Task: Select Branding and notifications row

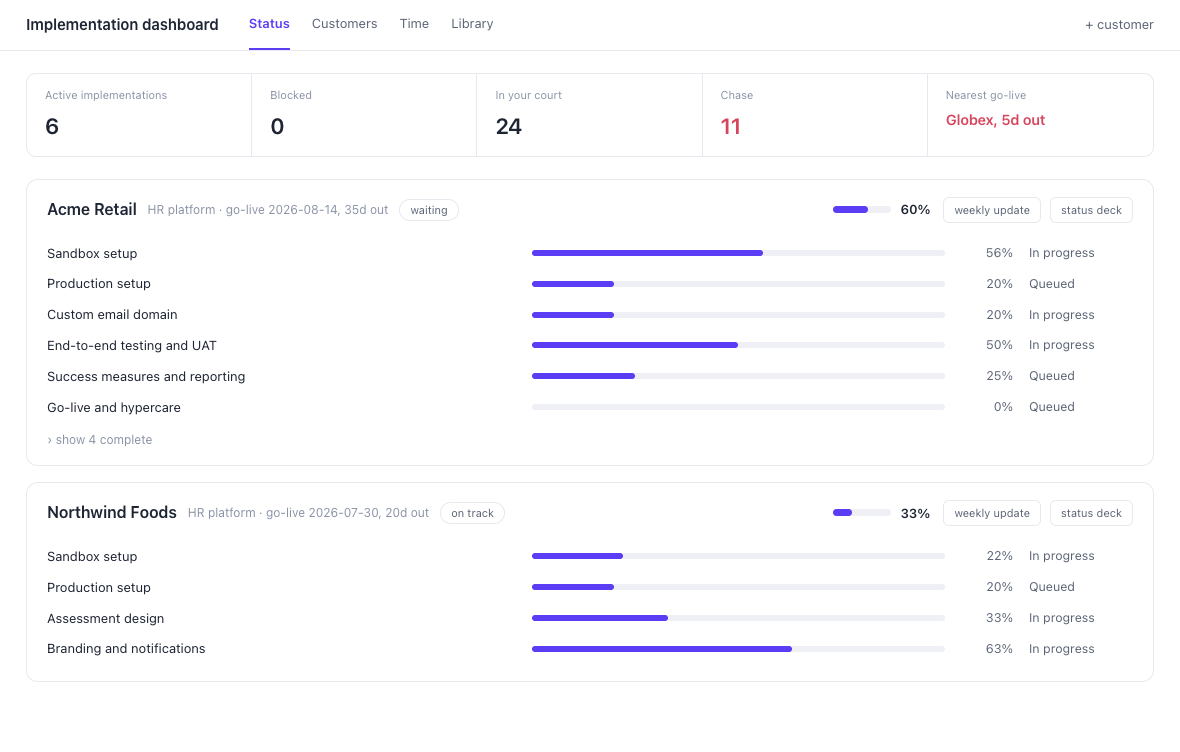Action: [x=589, y=649]
